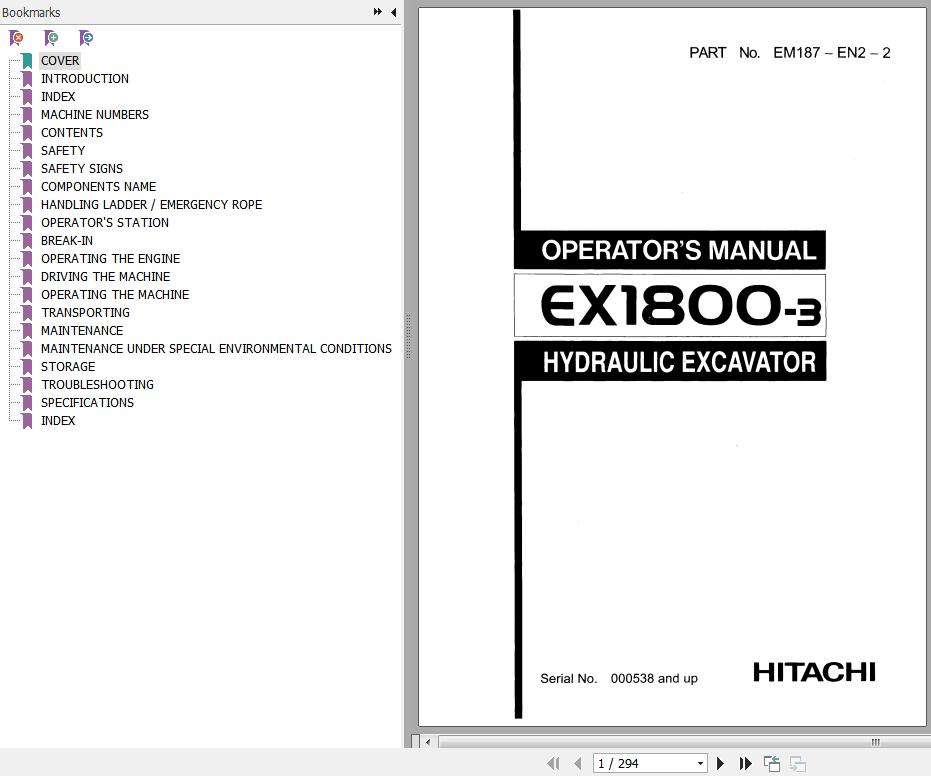Click the bookmark icon beside COMPONENTS NAME
The image size is (931, 776).
[x=27, y=186]
